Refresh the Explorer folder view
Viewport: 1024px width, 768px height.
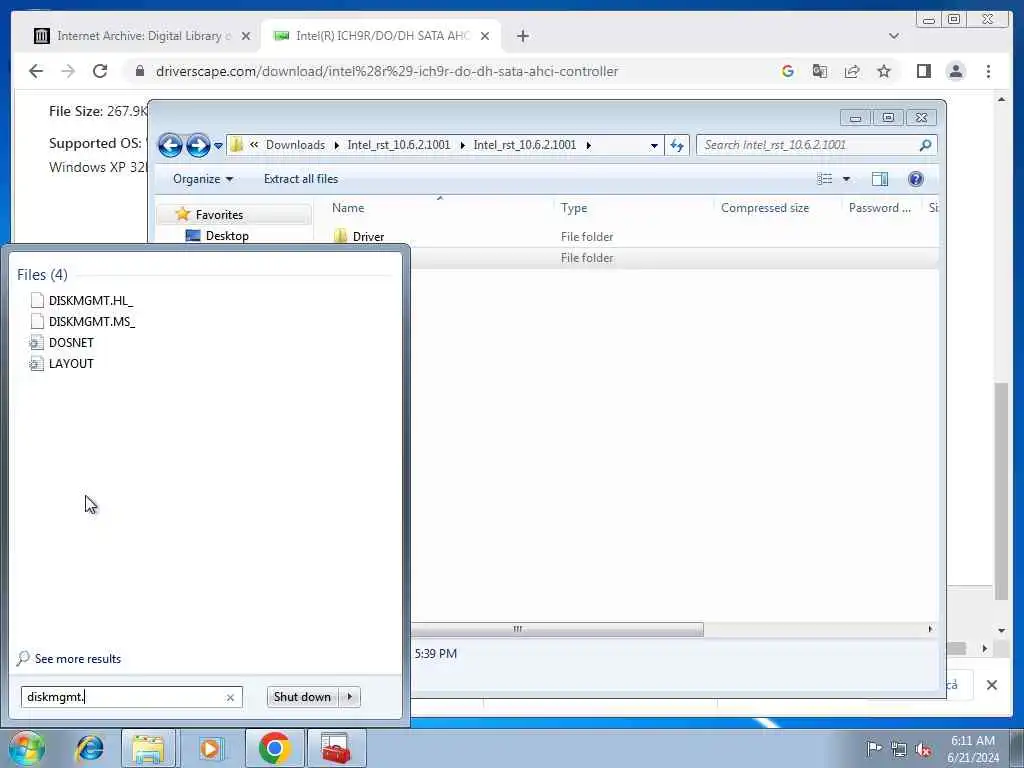(677, 146)
